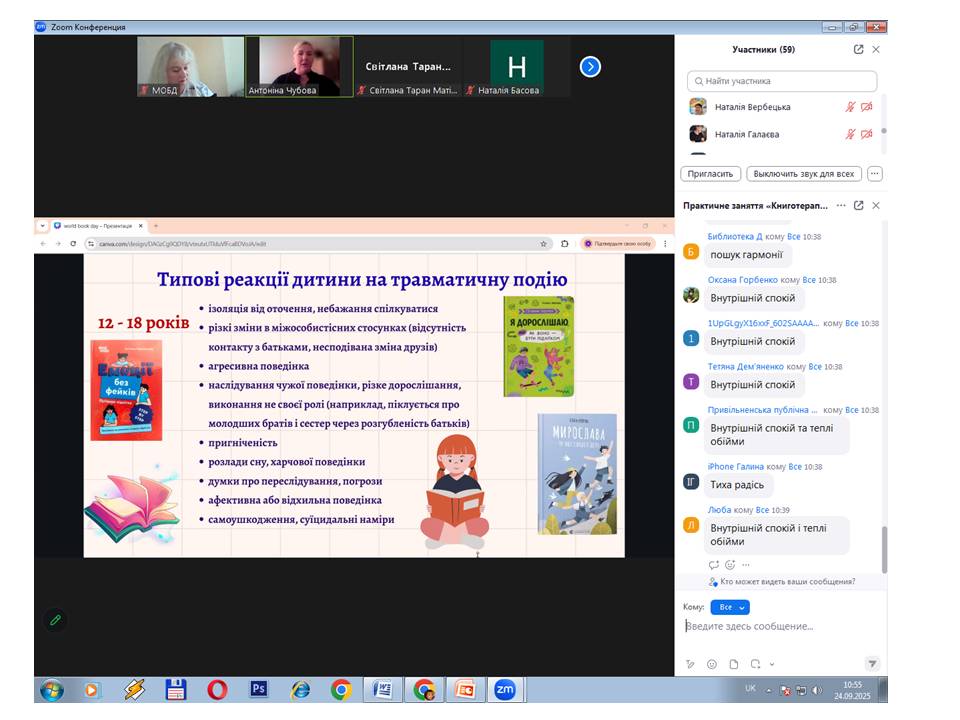This screenshot has width=960, height=720.
Task: Toggle microphone for Наталія Галаєва
Action: [x=850, y=134]
